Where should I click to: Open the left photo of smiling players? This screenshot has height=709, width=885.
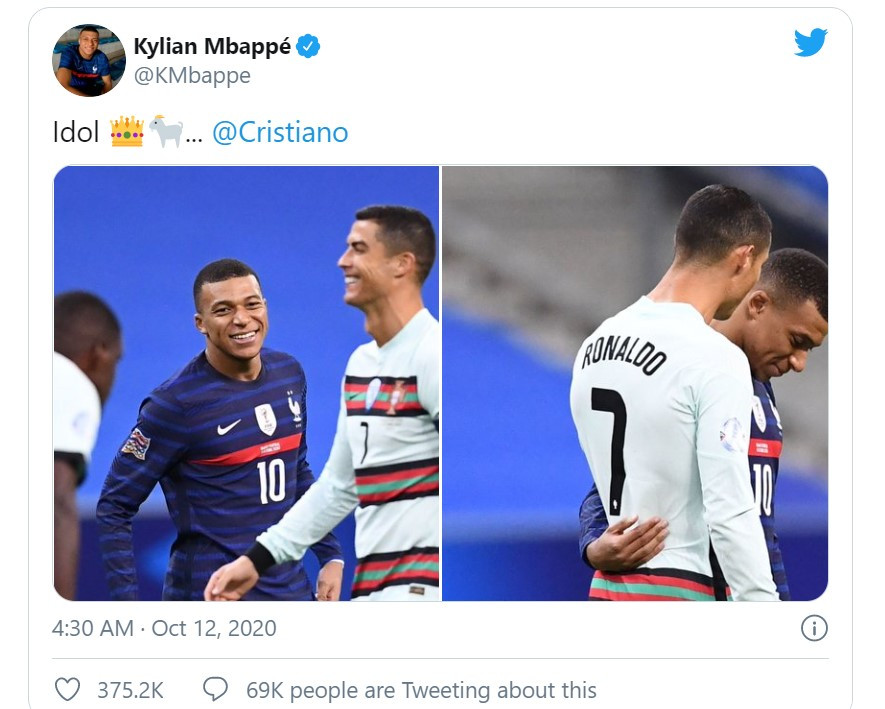[x=246, y=383]
